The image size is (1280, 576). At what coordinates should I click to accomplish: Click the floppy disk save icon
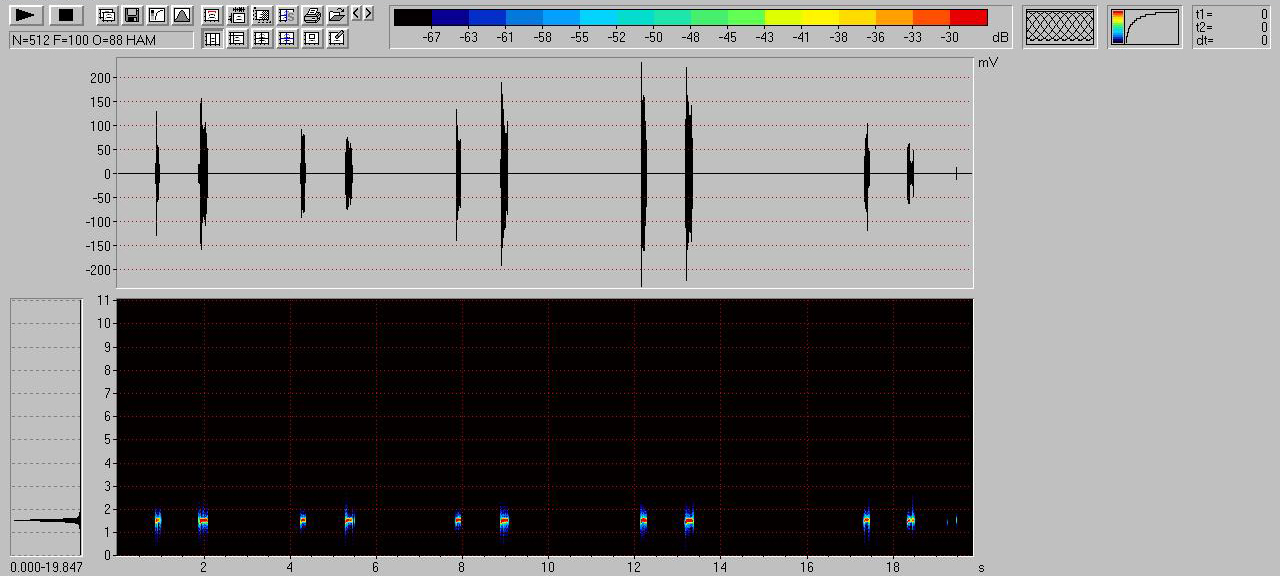131,15
